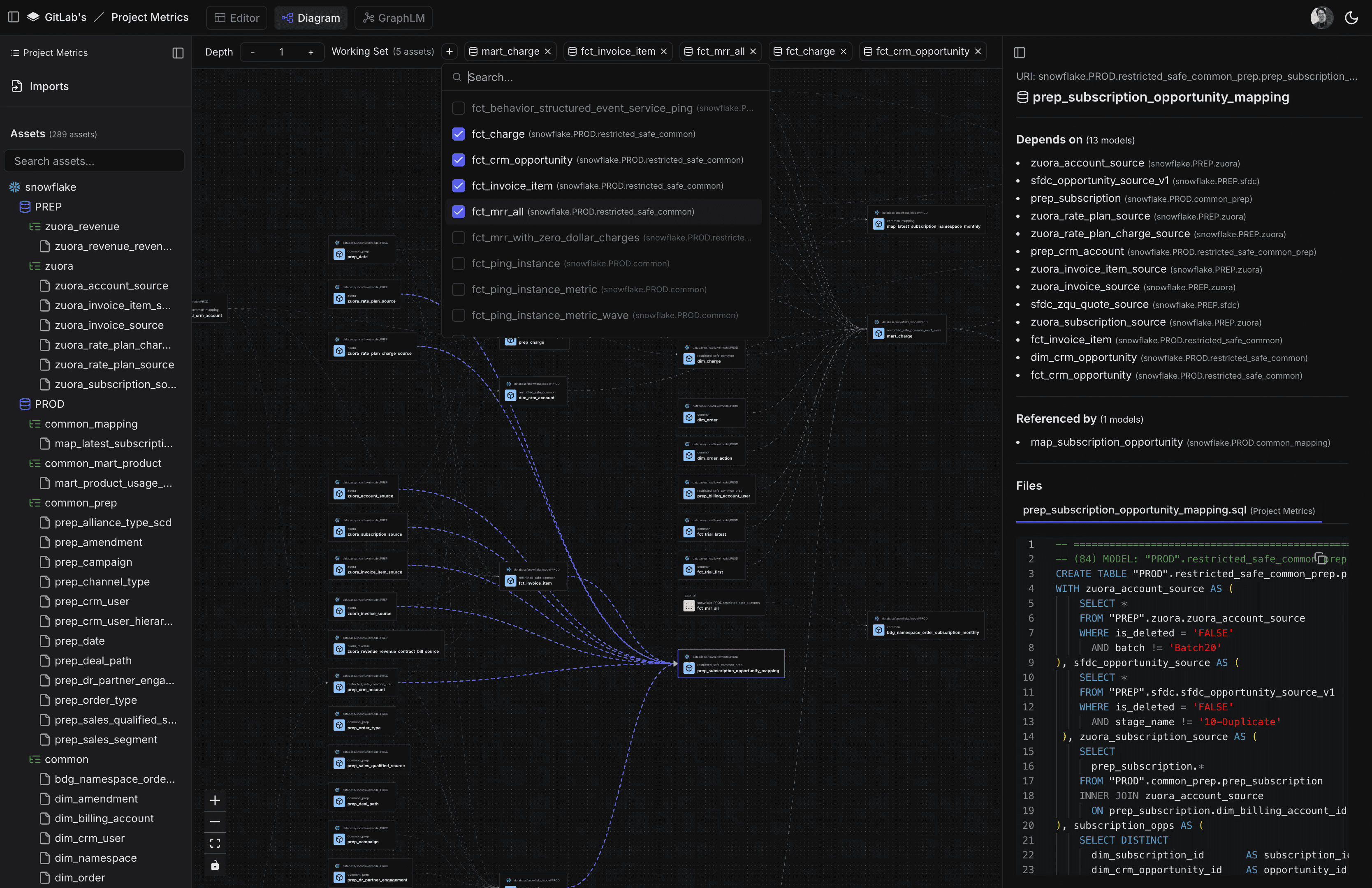Remove fct_invoice_item from working set
This screenshot has width=1372, height=888.
664,51
